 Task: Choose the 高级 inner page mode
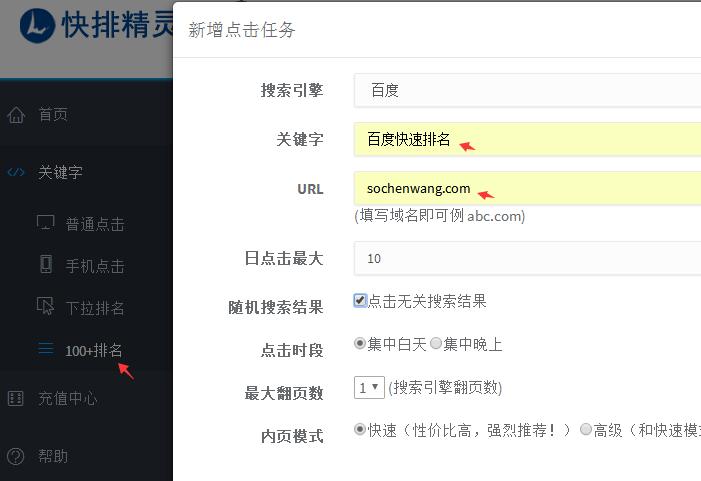586,430
